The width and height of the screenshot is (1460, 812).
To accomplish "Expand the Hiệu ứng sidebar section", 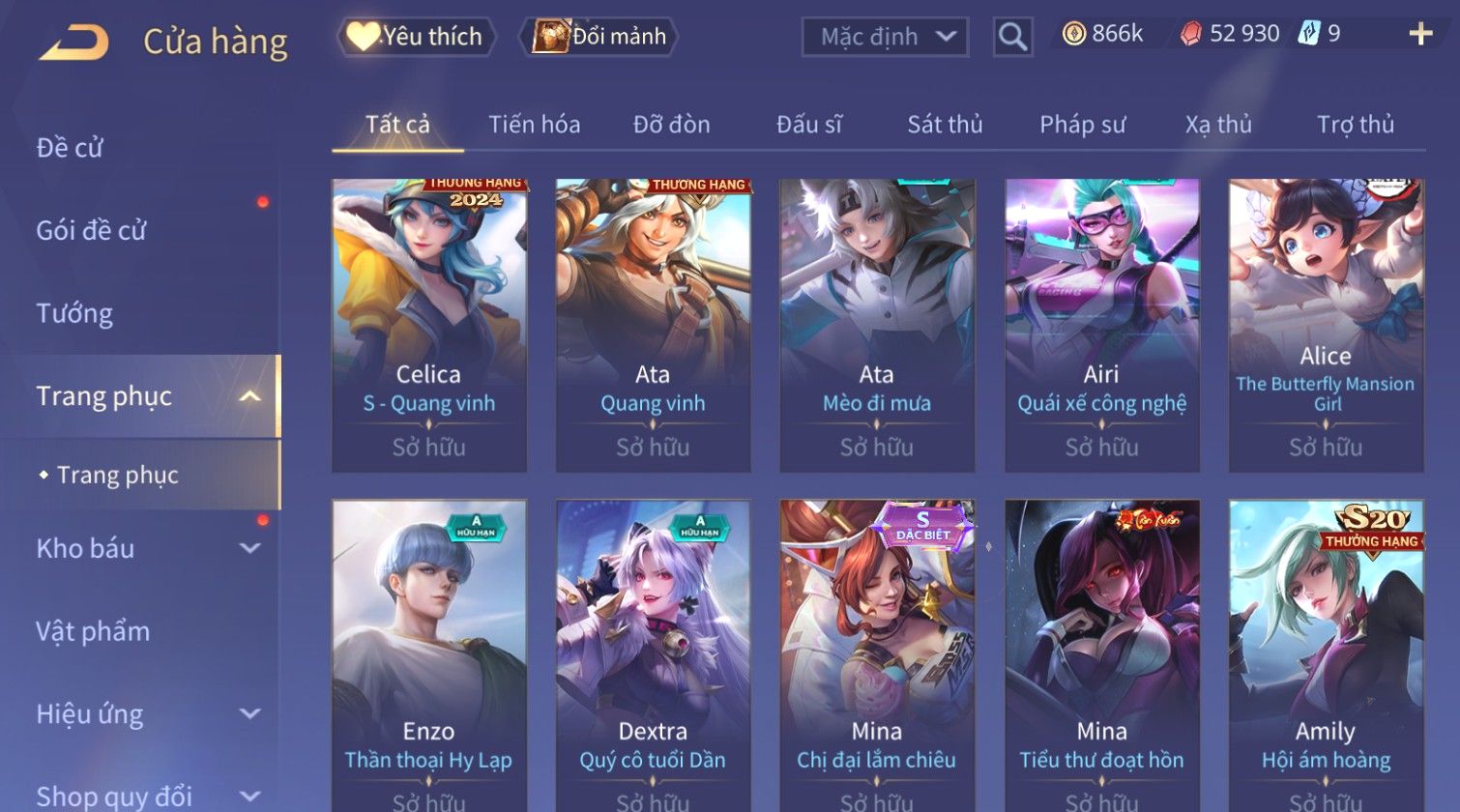I will coord(249,713).
